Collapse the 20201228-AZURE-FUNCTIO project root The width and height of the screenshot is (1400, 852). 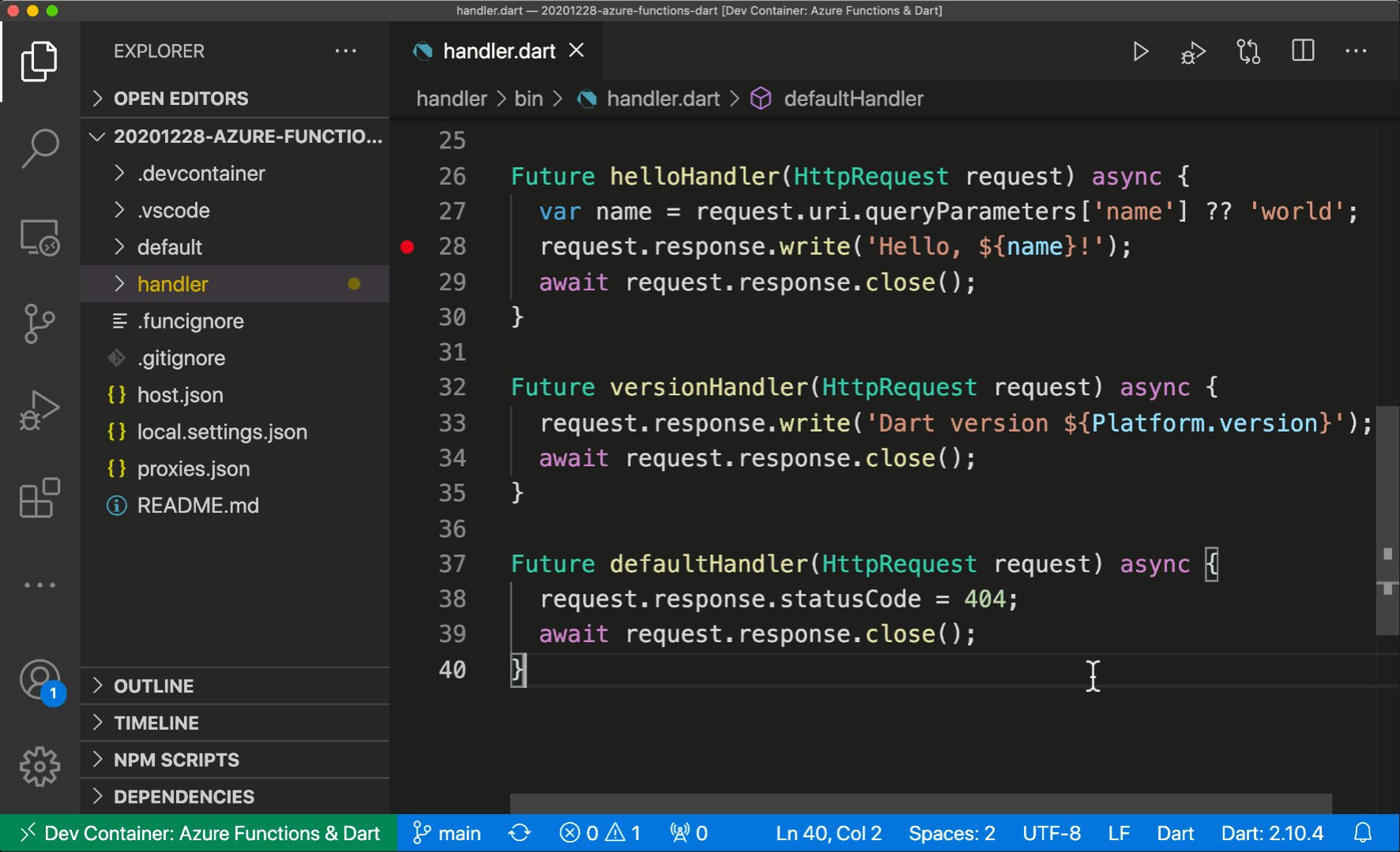coord(235,137)
